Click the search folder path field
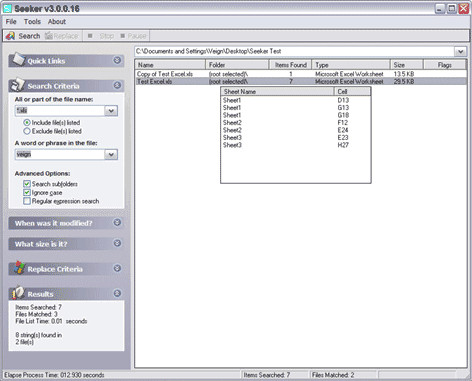Screen dimensions: 472x381 pyautogui.click(x=294, y=52)
